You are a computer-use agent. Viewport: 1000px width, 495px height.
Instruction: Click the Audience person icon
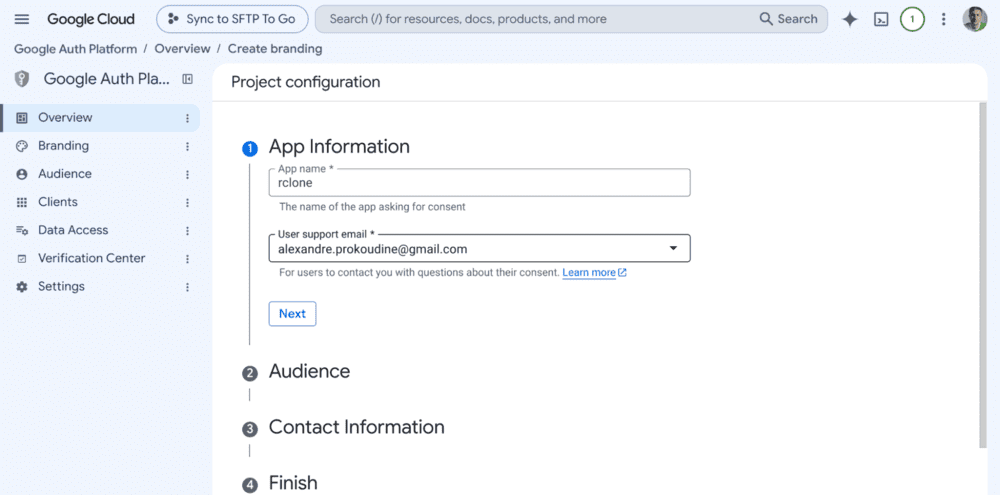[22, 174]
